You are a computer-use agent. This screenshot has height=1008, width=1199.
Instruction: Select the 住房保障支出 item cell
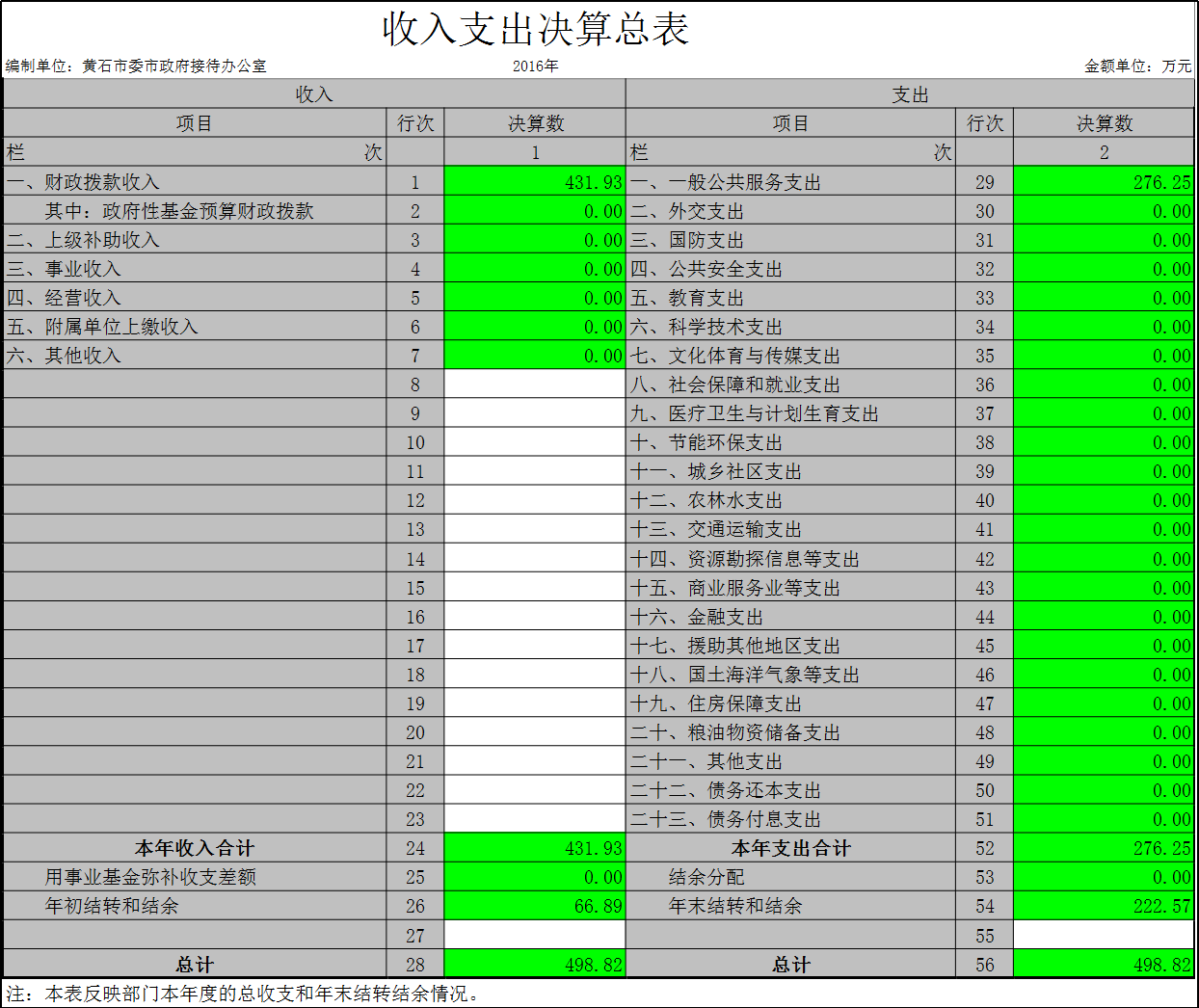pos(790,703)
